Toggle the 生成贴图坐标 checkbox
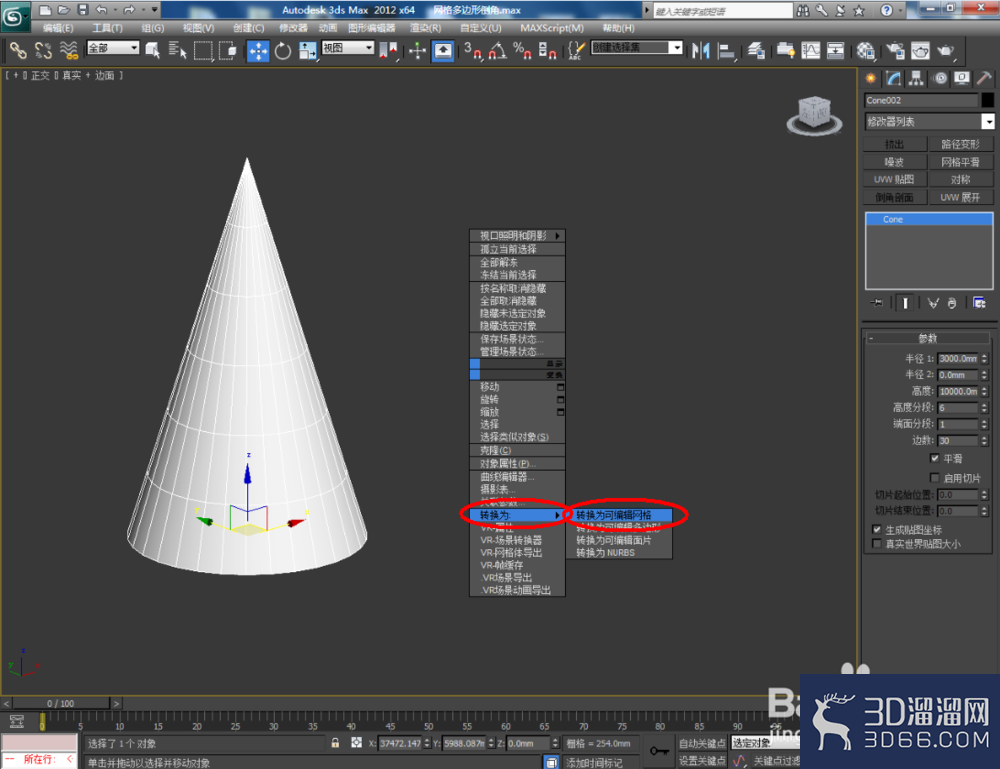This screenshot has width=1000, height=769. coord(877,529)
